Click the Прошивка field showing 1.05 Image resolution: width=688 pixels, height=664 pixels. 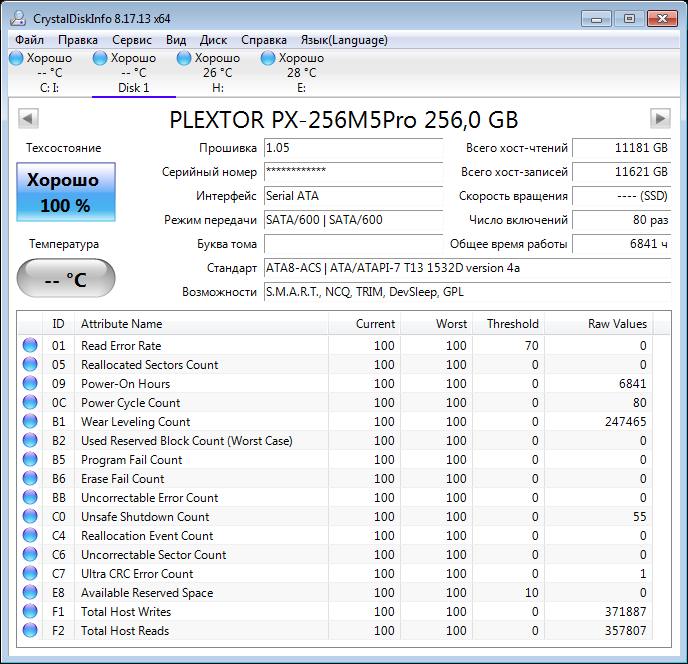[354, 148]
